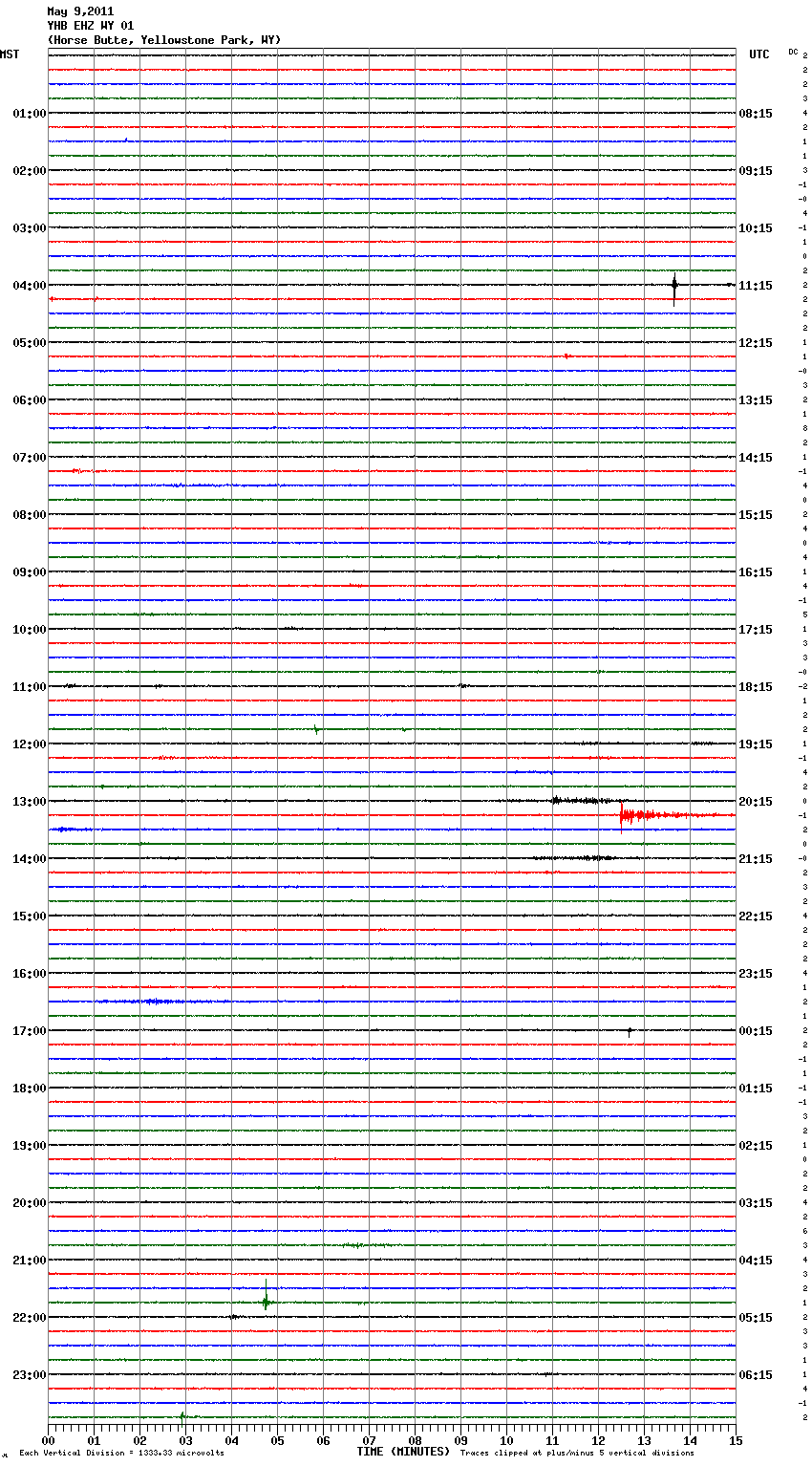
Task: Select the MST time label "10:00"
Action: tap(29, 630)
